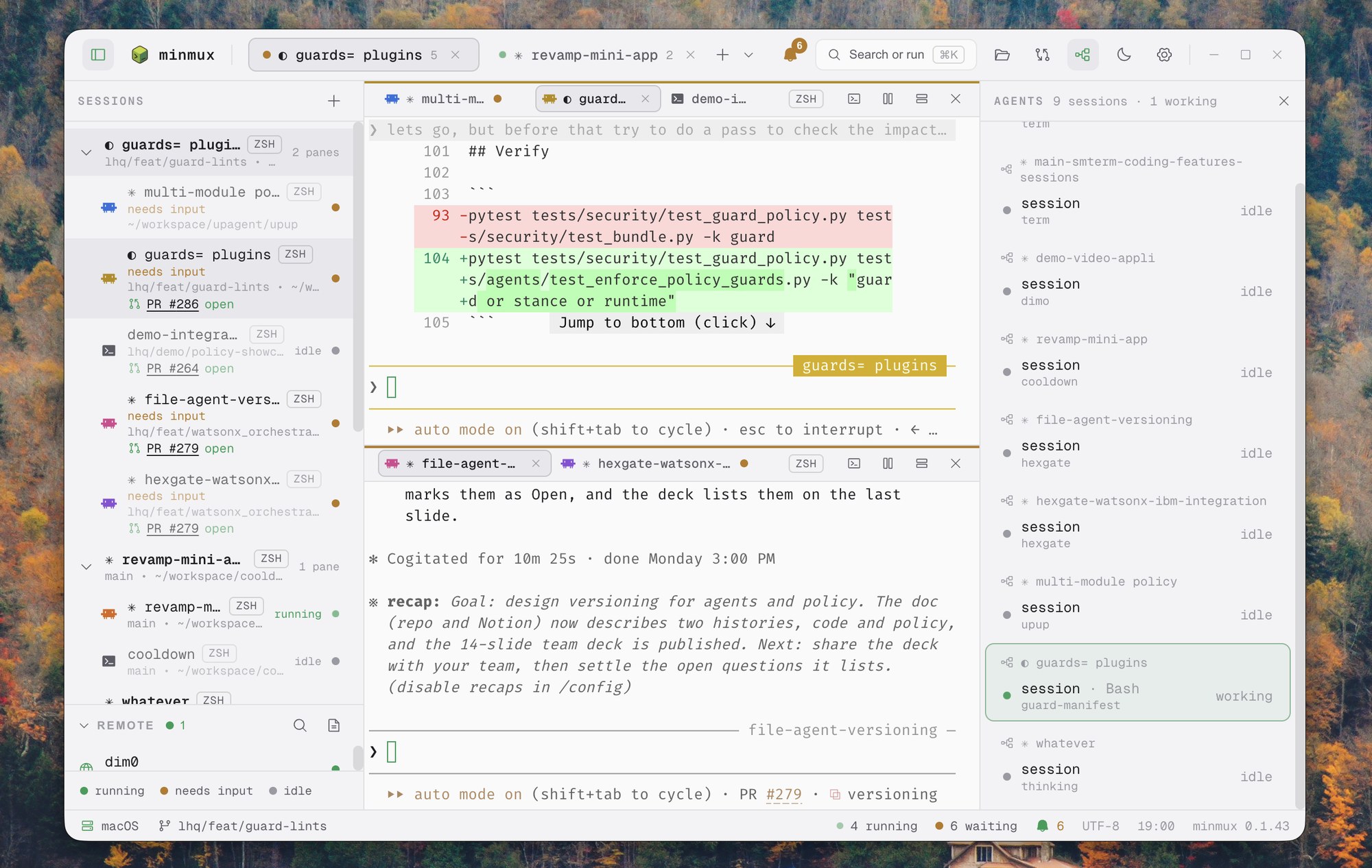
Task: Open the remote config file icon
Action: [334, 725]
